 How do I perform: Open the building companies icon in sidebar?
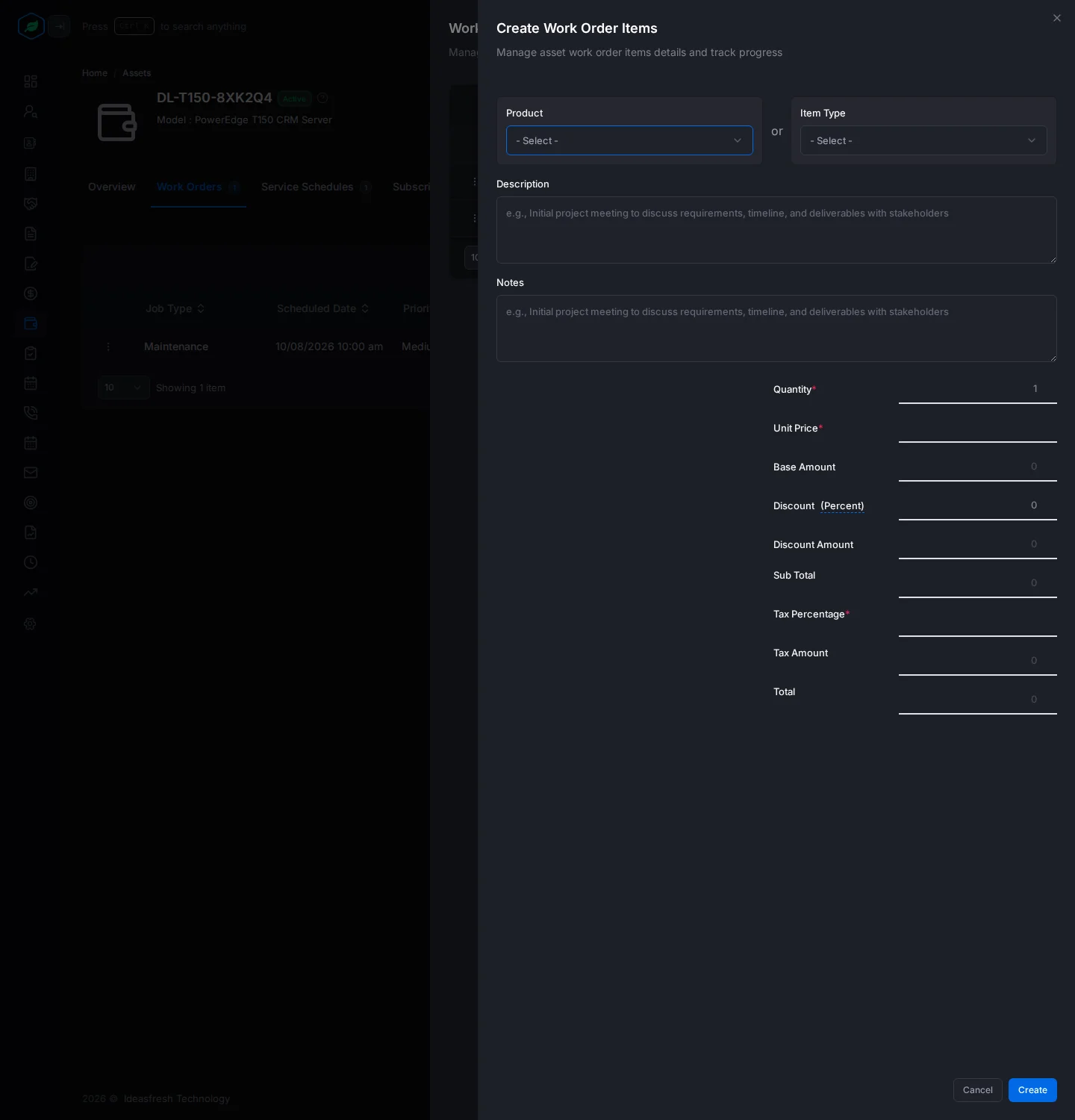[x=31, y=174]
